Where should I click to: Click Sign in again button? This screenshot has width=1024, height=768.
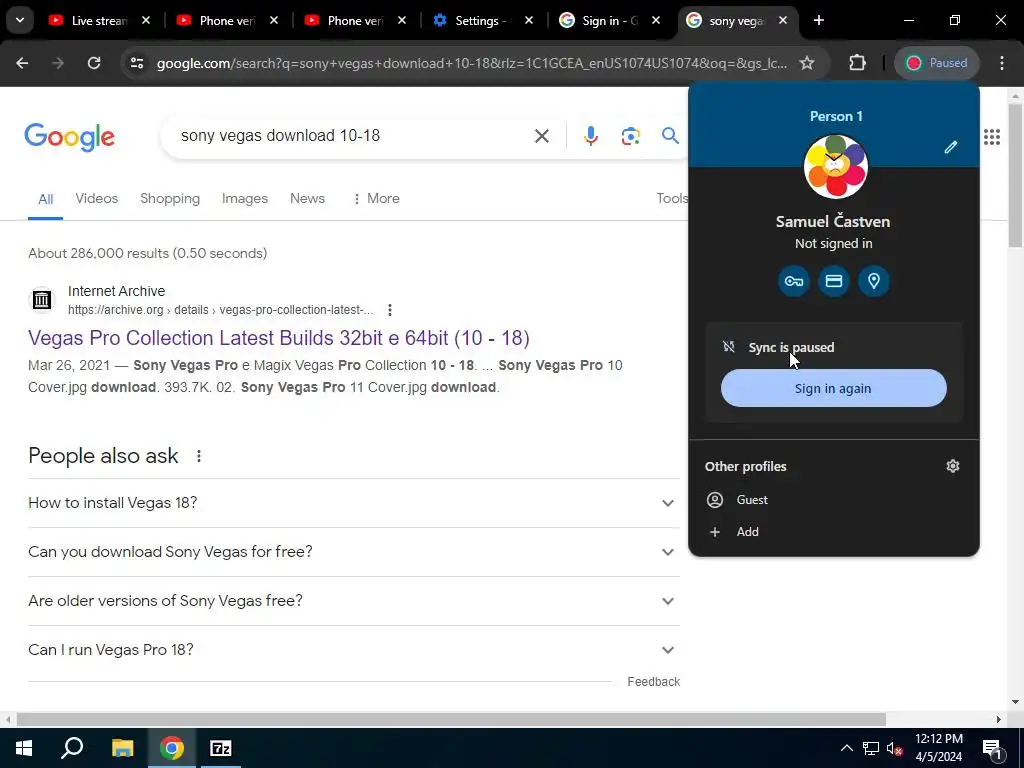pyautogui.click(x=833, y=388)
